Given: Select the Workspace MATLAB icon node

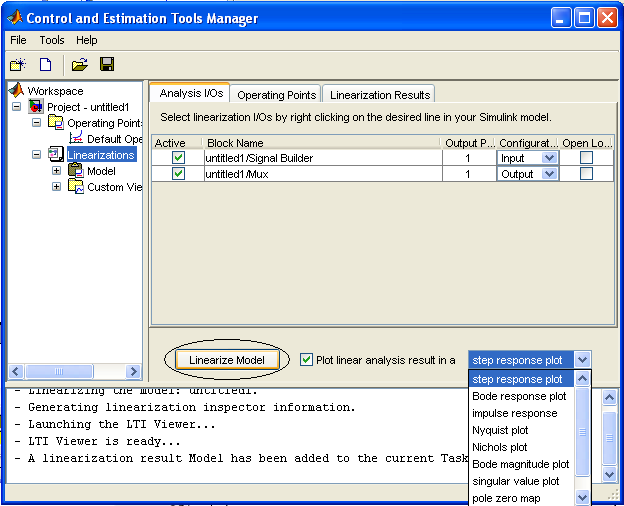Looking at the screenshot, I should pos(16,91).
